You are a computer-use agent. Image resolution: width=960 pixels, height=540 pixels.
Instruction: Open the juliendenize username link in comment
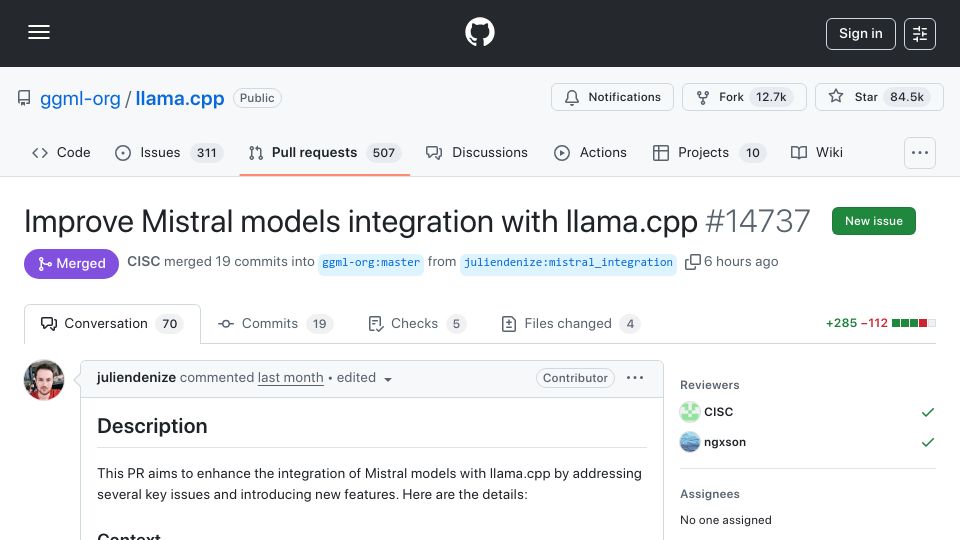(x=137, y=378)
